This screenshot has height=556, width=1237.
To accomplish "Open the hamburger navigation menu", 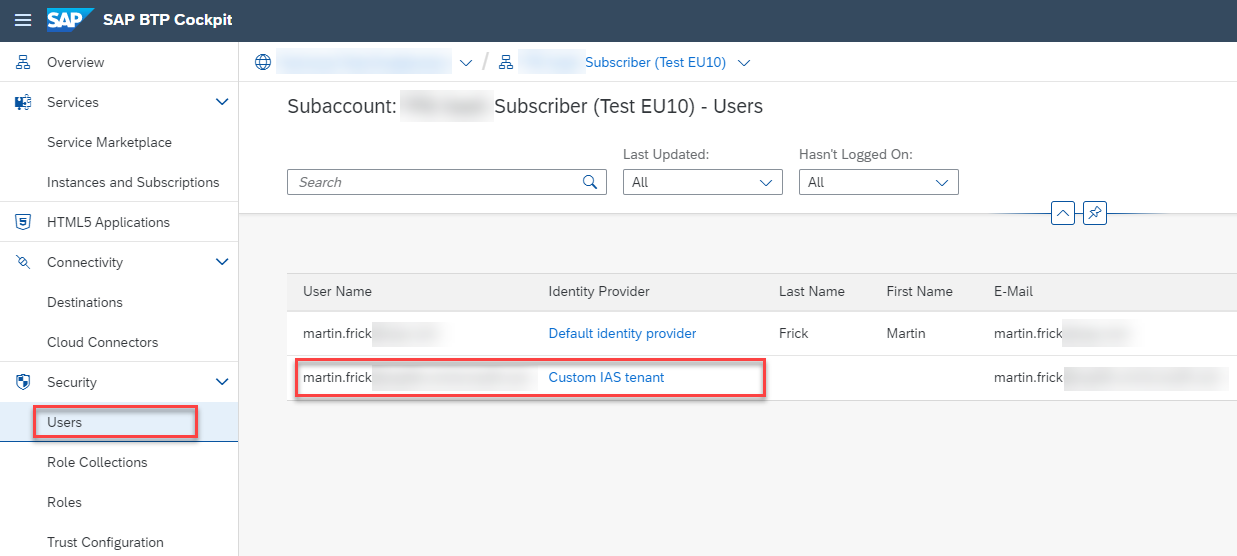I will pos(22,20).
